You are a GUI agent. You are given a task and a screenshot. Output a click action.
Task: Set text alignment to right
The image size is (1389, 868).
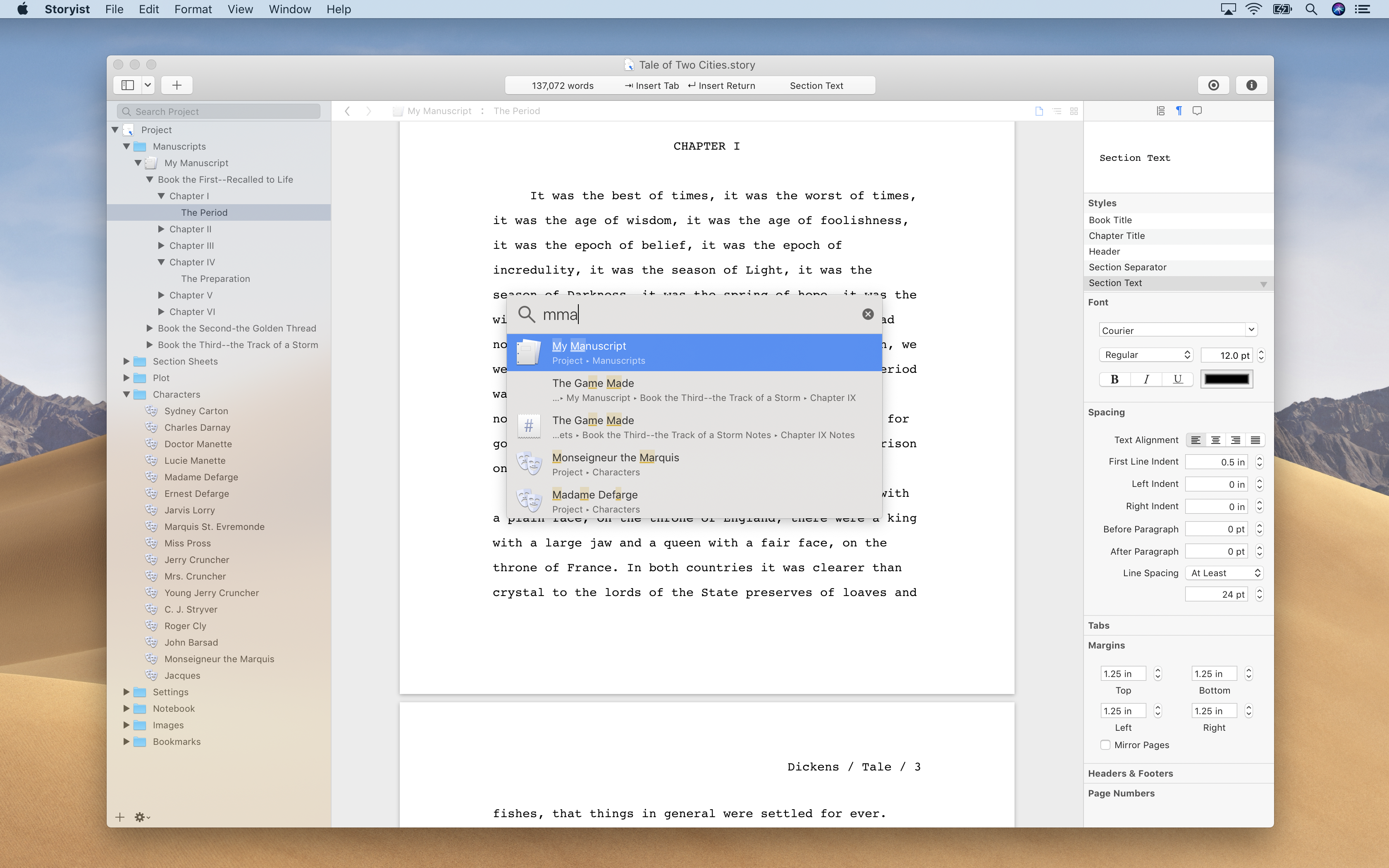(1235, 440)
